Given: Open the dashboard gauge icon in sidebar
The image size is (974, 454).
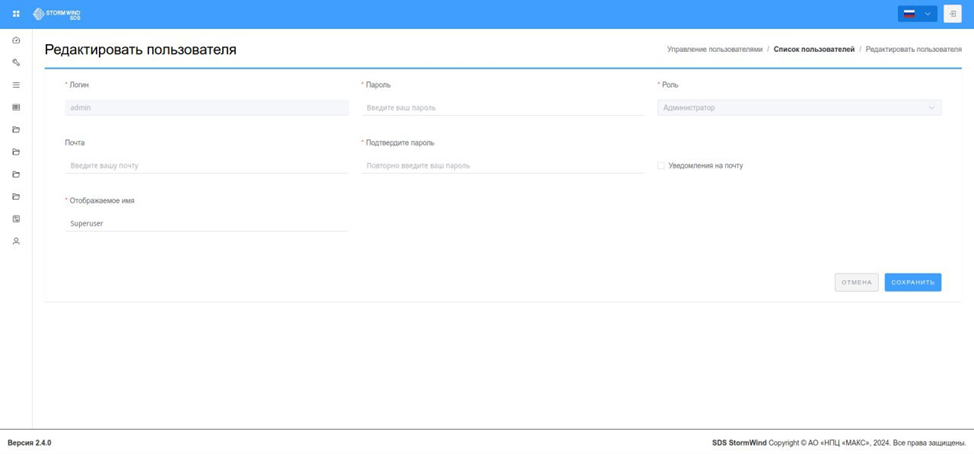Looking at the screenshot, I should click(x=16, y=40).
